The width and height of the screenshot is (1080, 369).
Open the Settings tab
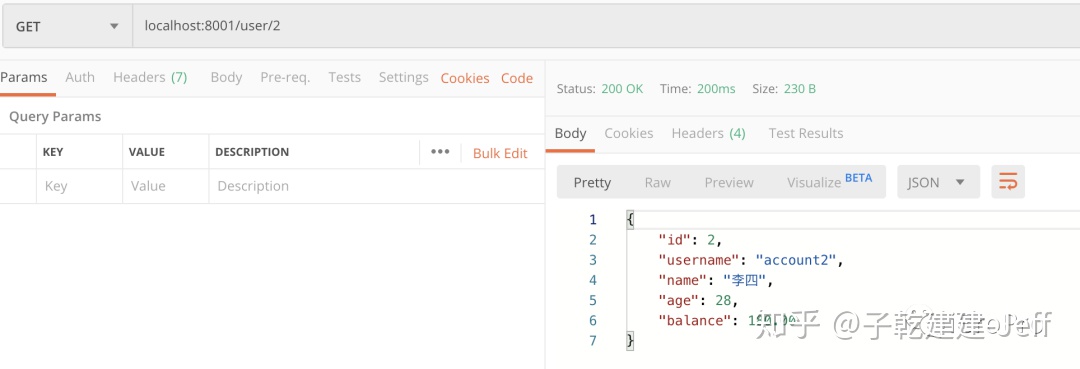[x=404, y=77]
